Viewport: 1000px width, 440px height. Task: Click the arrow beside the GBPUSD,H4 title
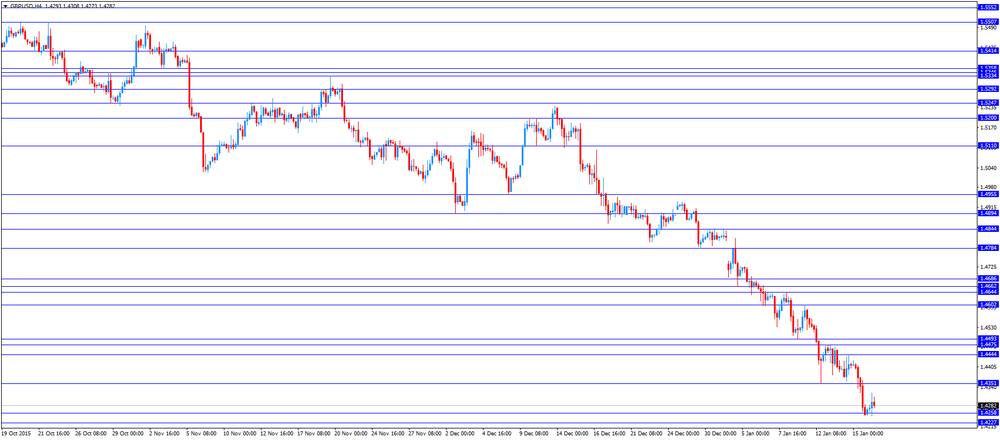pos(5,5)
